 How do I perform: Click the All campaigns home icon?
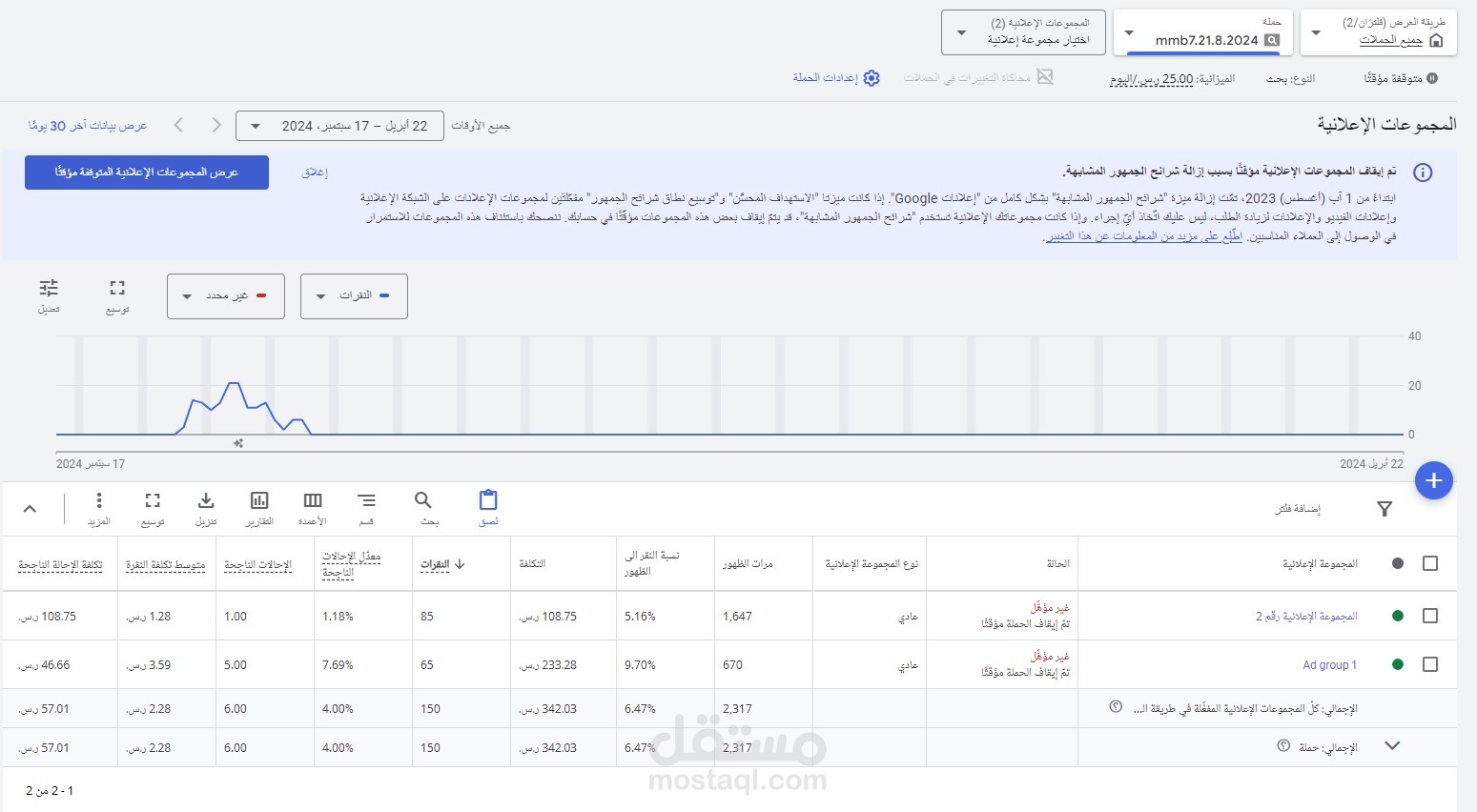pos(1437,40)
